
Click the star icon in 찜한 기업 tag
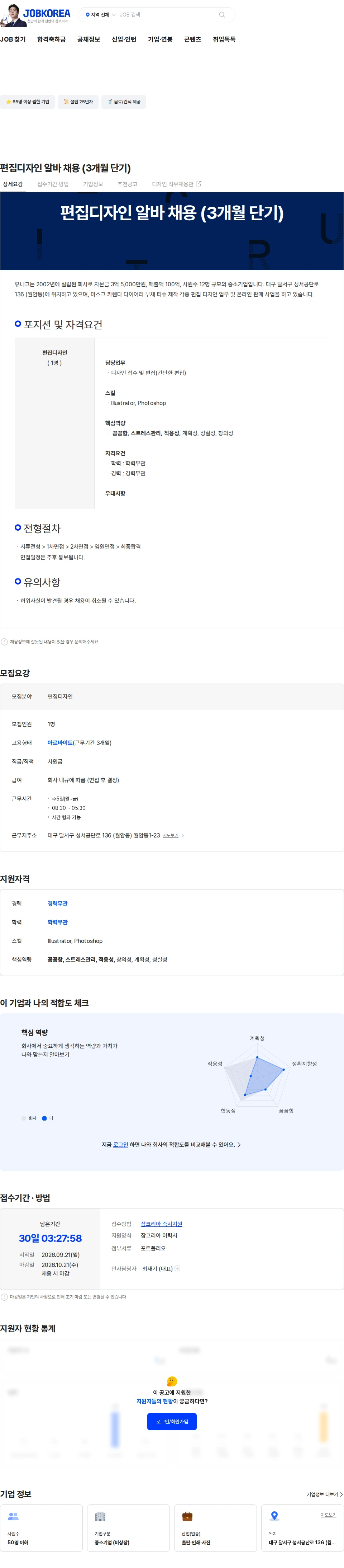click(9, 102)
